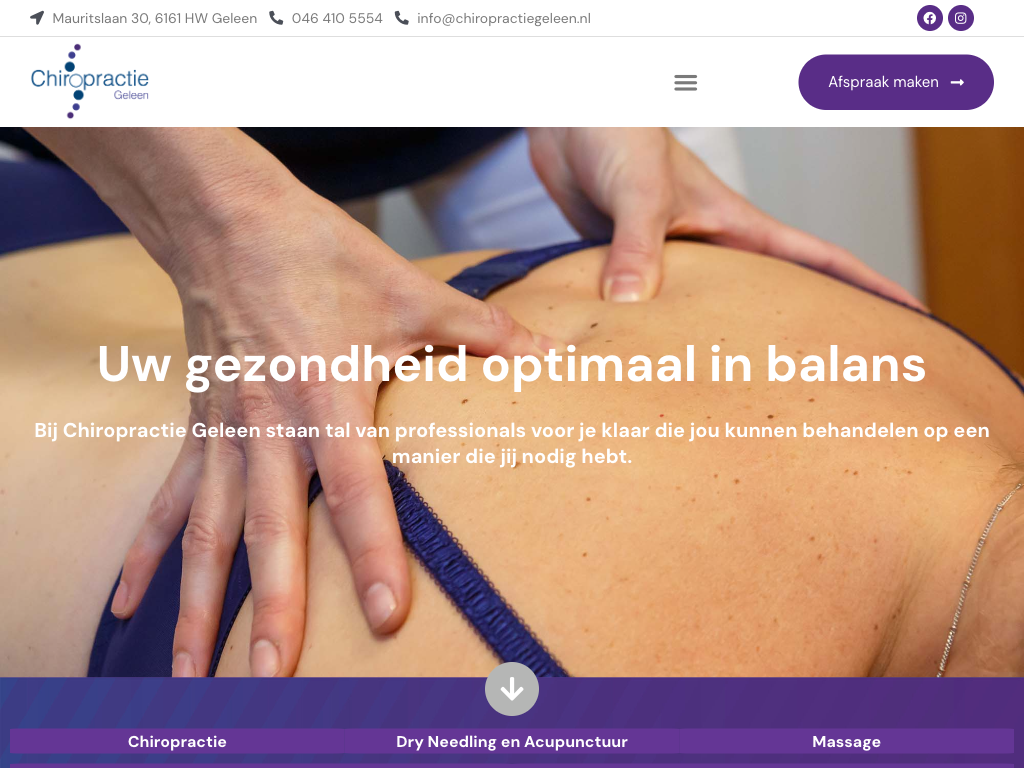The height and width of the screenshot is (768, 1024).
Task: Click the Afspraak maken button
Action: click(x=896, y=82)
